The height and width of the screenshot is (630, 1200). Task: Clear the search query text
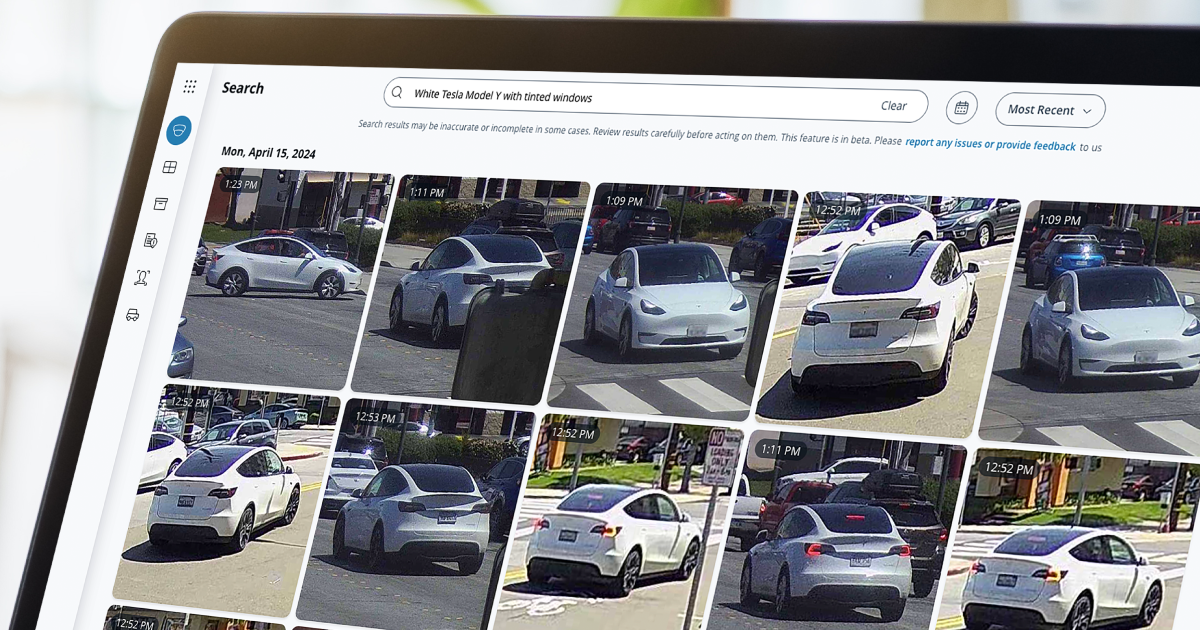[893, 105]
